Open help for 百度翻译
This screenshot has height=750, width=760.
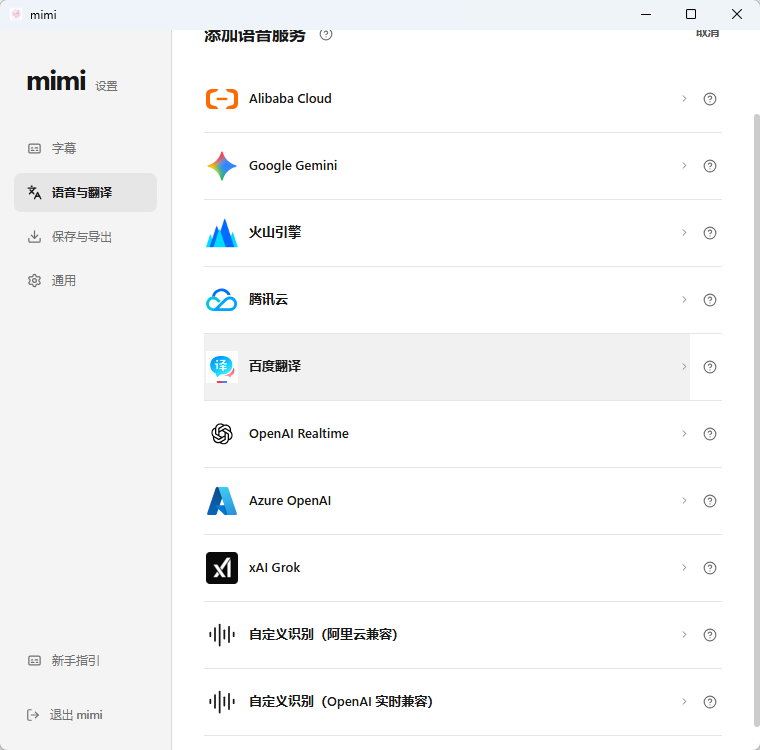(x=710, y=367)
